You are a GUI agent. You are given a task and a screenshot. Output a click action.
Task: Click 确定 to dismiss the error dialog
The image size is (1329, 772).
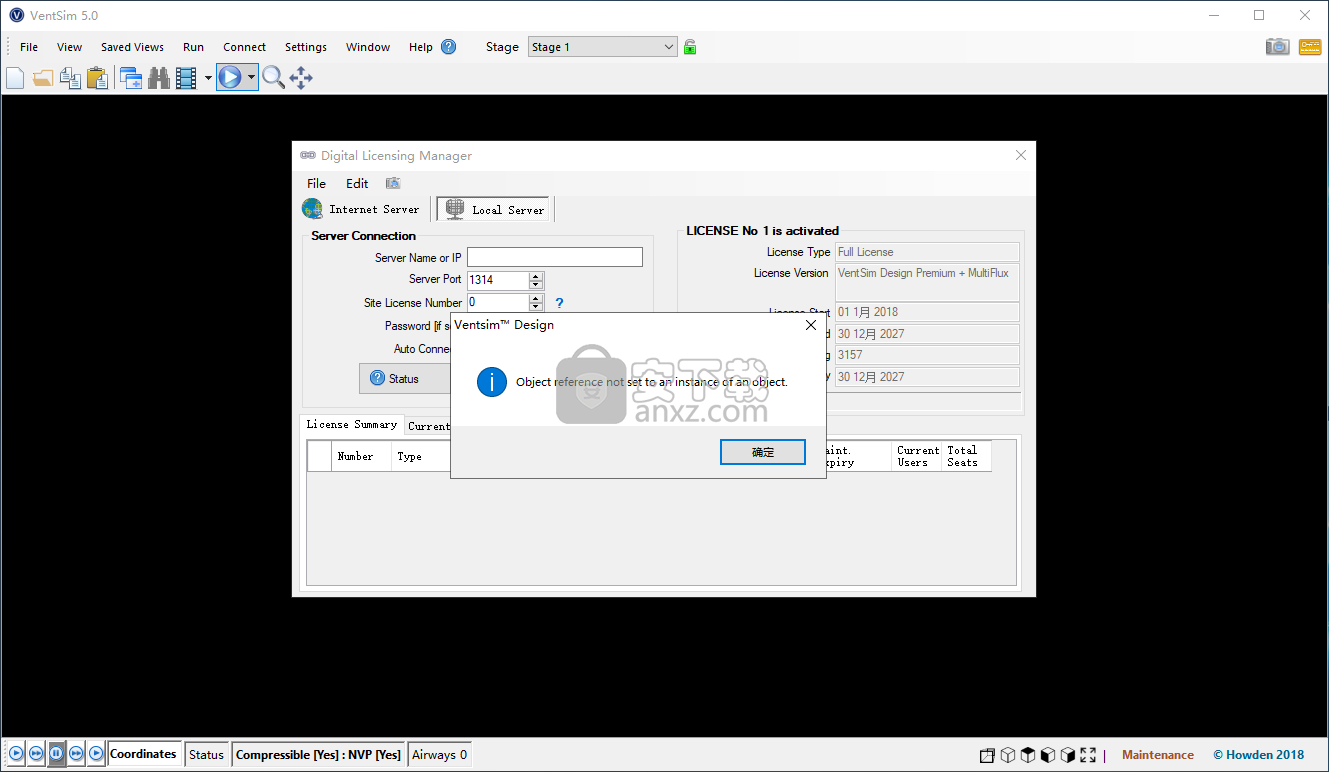763,452
